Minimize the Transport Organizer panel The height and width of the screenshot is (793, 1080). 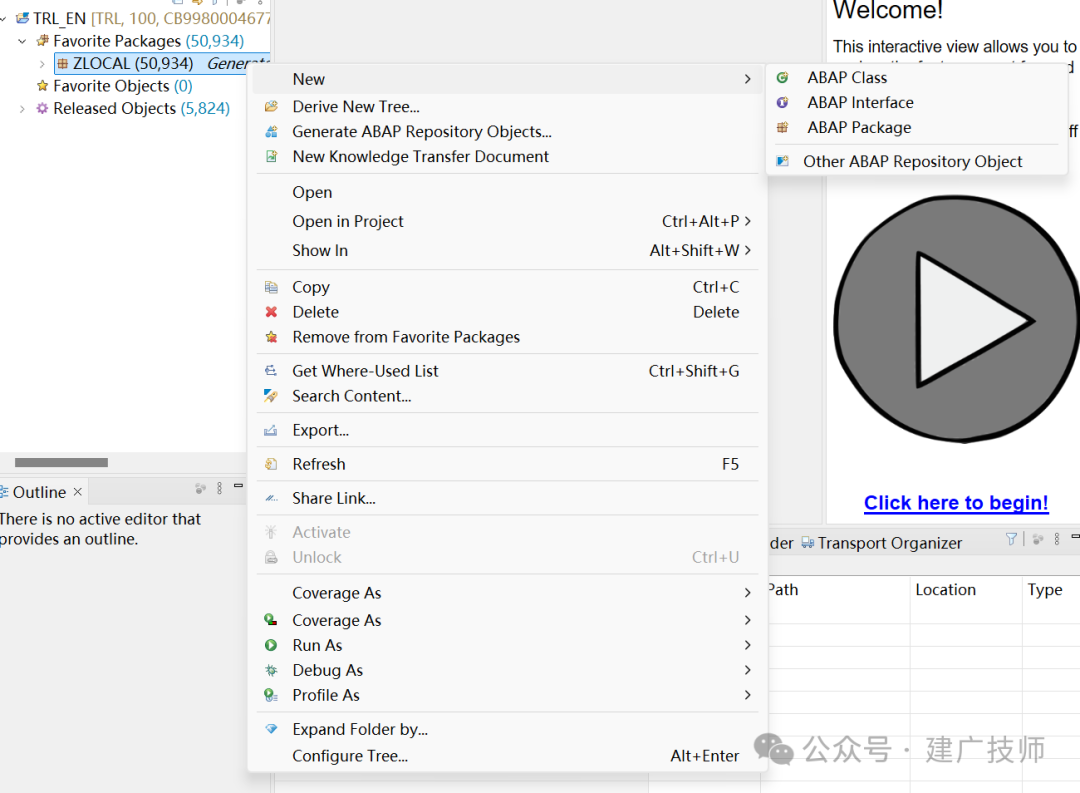point(1074,536)
